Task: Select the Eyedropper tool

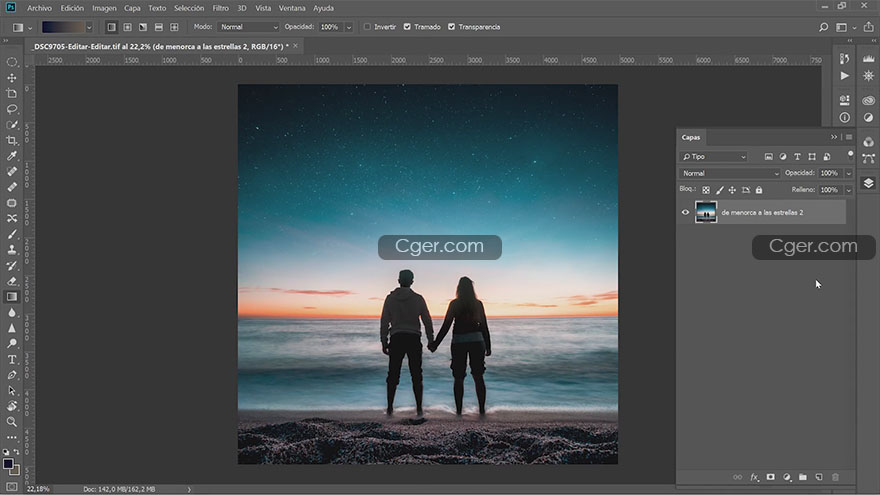Action: click(12, 156)
